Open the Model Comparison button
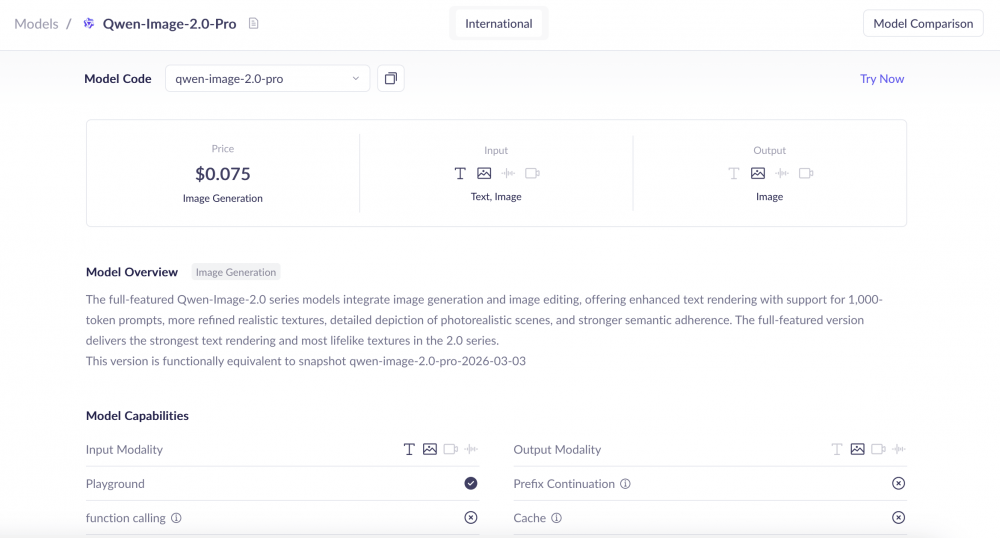Screen dimensions: 1000x538 click(923, 24)
